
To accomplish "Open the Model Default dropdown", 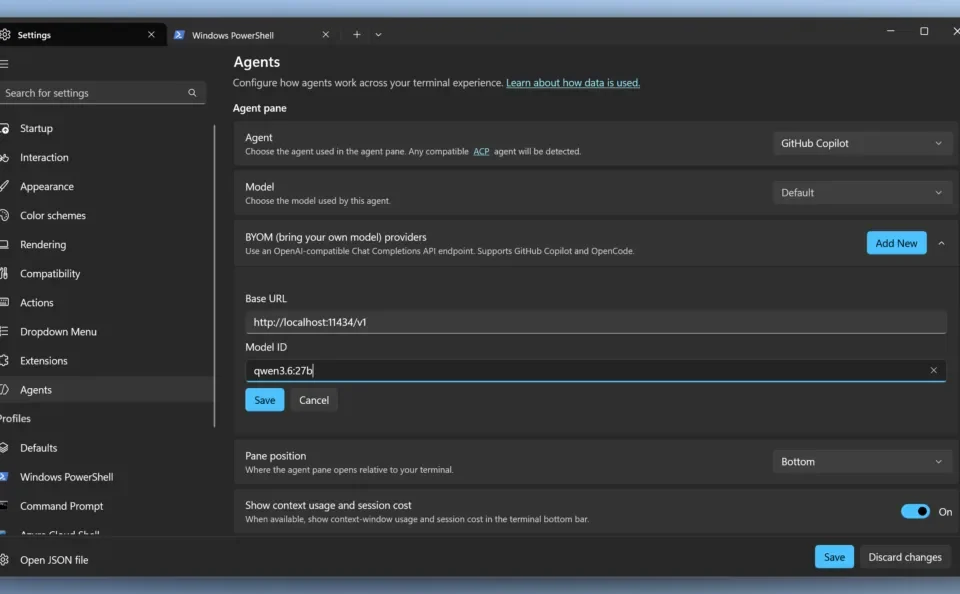I will tap(862, 192).
